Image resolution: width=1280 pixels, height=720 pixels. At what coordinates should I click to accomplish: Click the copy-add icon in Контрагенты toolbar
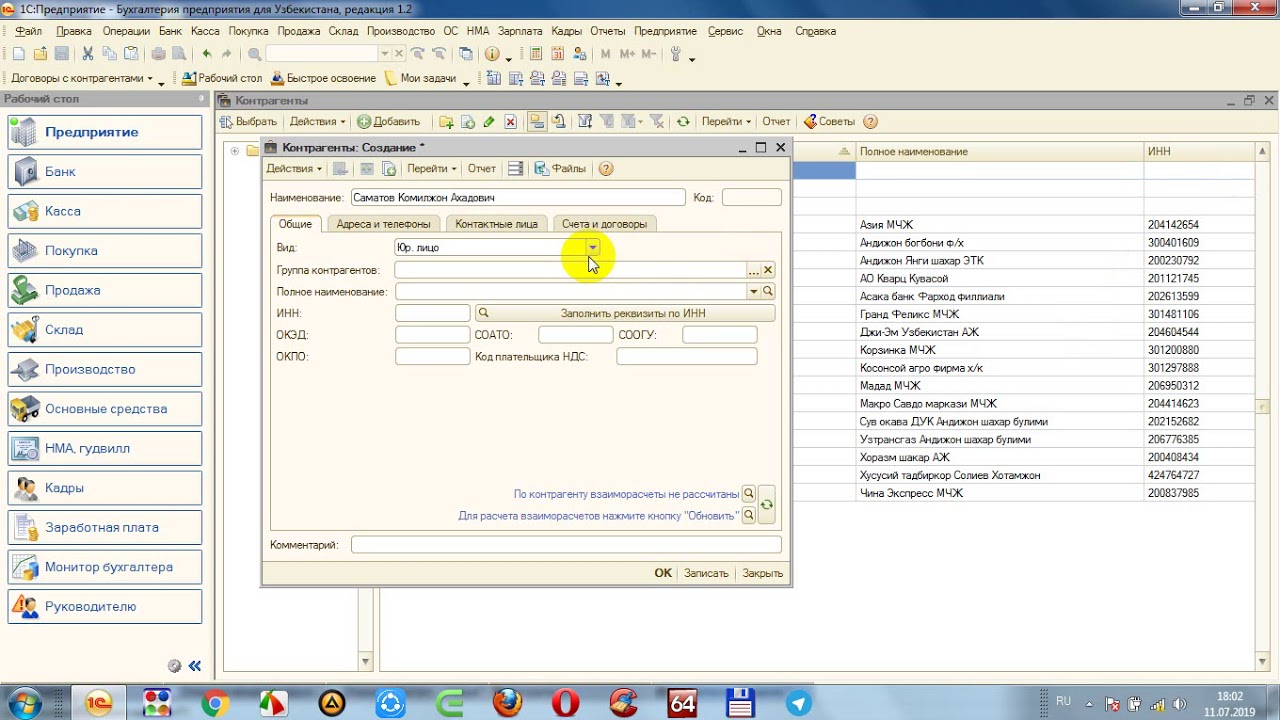coord(467,122)
